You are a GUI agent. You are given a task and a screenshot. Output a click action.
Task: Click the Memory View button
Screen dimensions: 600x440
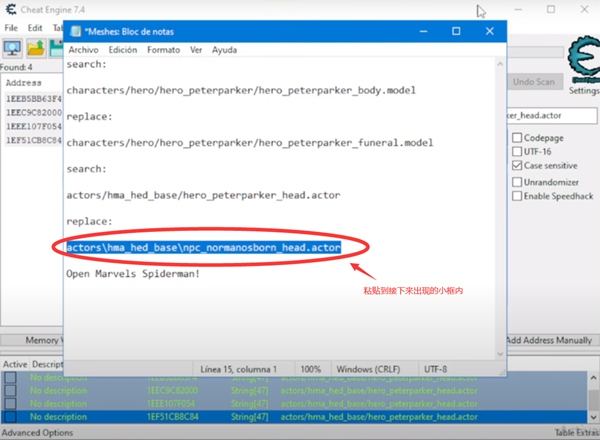pos(32,340)
